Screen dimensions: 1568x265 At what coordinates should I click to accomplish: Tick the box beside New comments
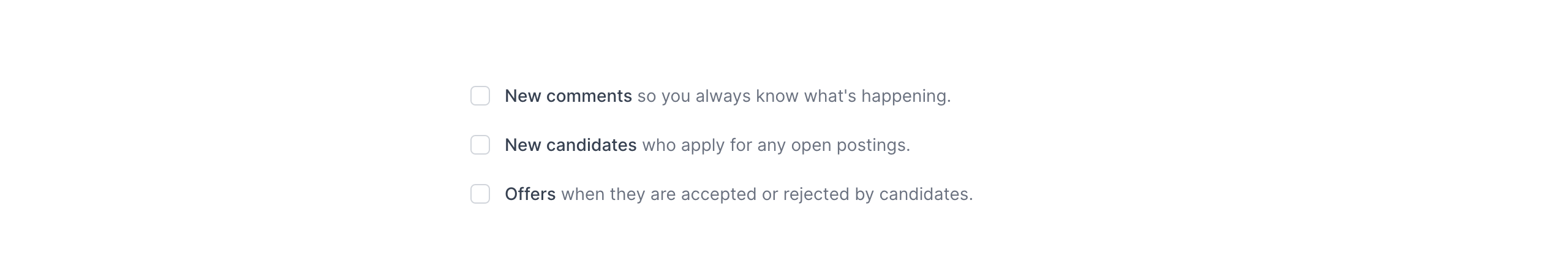[x=480, y=96]
